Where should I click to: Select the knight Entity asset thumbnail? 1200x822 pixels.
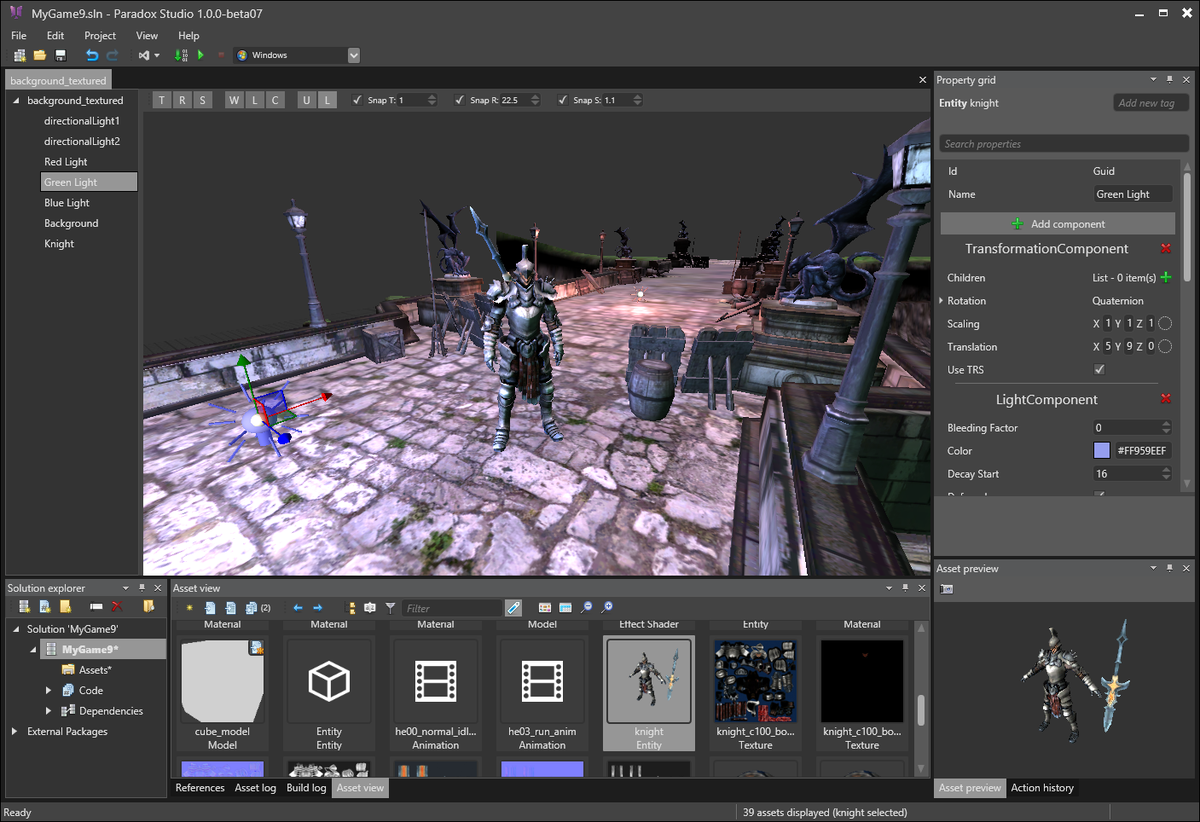click(649, 694)
